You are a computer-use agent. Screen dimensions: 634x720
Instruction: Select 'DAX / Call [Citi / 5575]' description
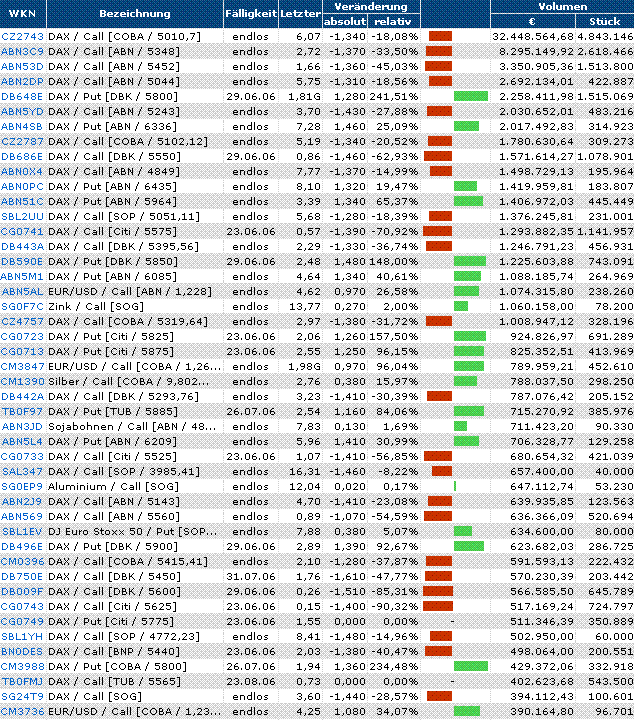[x=112, y=231]
